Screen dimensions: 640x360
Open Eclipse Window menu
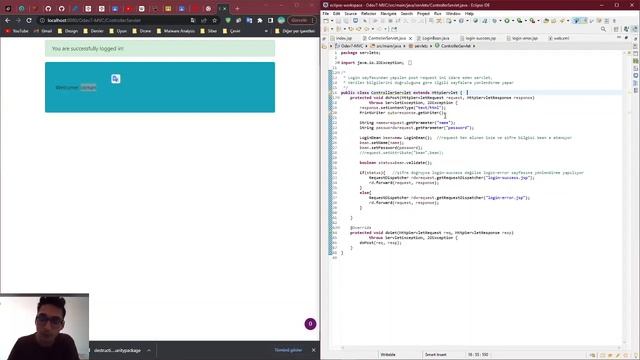point(453,13)
